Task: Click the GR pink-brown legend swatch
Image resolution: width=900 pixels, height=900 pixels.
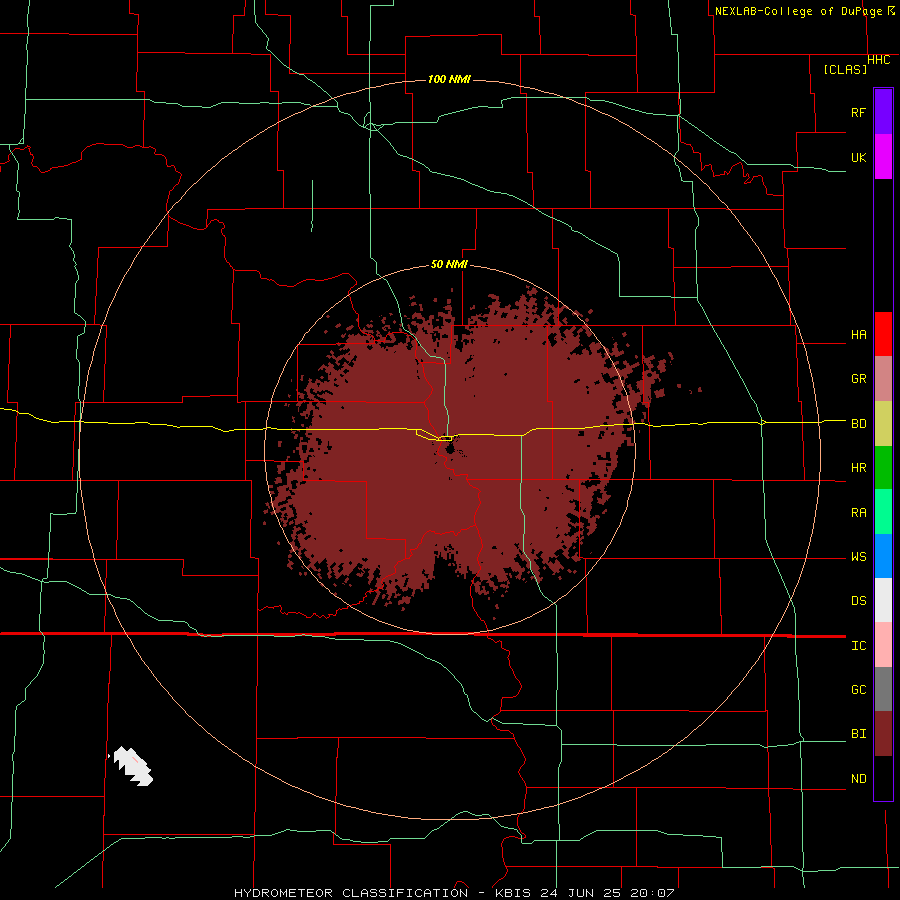Action: [x=883, y=379]
